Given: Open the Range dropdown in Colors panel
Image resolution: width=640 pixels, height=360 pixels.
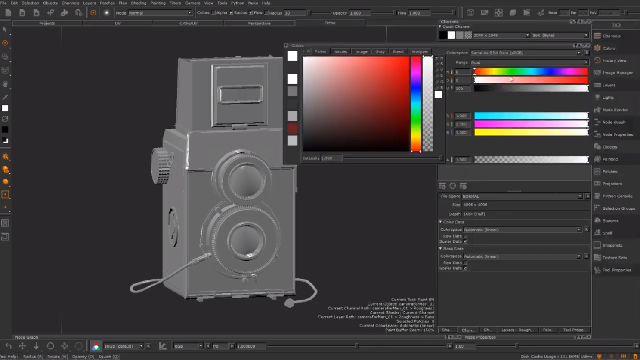Looking at the screenshot, I should coord(529,62).
